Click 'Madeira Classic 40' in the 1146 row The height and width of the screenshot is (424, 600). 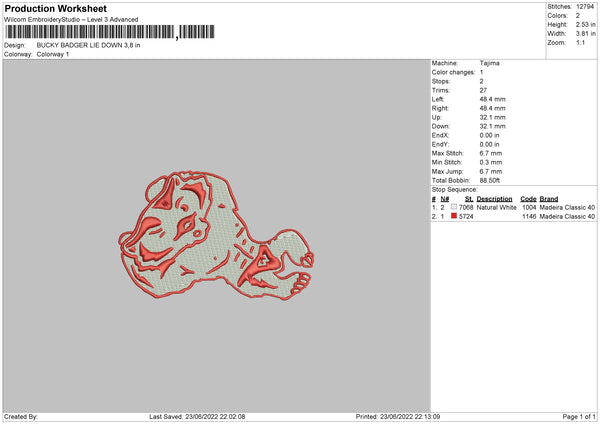(x=567, y=217)
